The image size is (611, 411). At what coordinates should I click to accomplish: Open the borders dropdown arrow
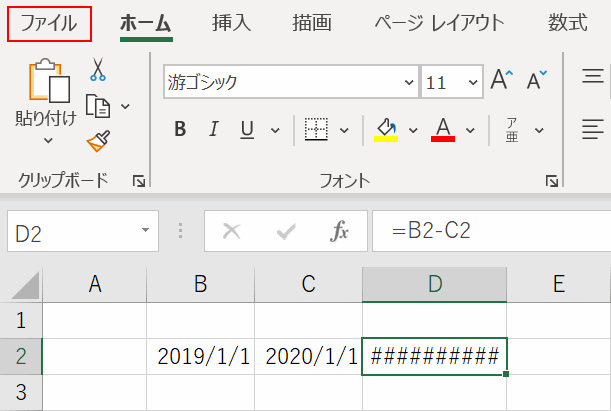[x=344, y=130]
